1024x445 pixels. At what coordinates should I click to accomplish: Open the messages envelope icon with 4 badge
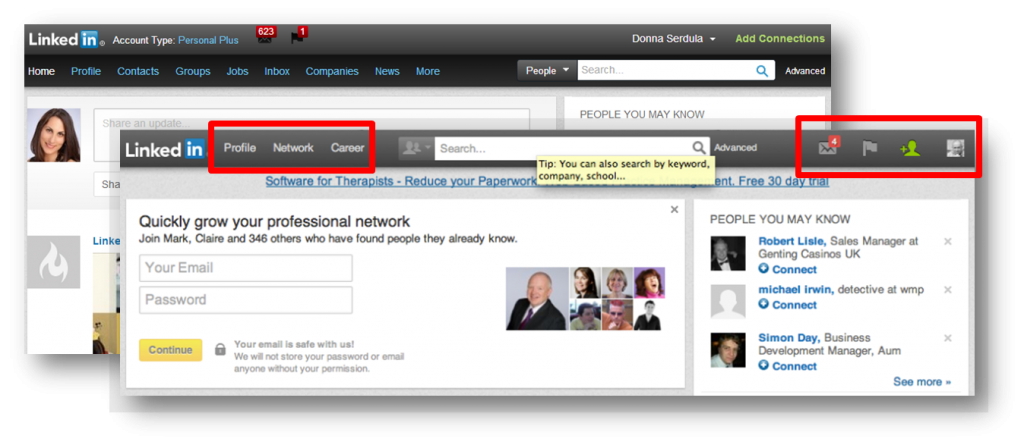827,148
